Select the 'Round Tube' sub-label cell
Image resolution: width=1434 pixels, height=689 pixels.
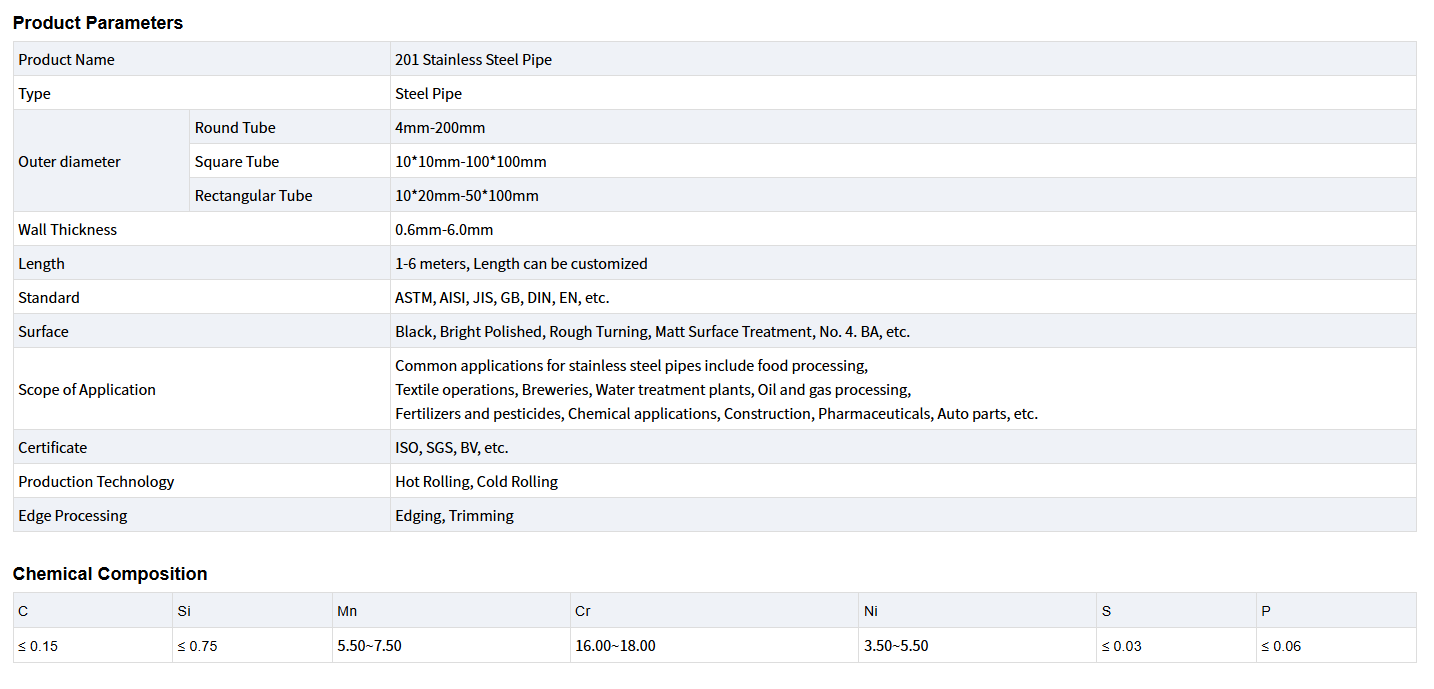(x=235, y=128)
